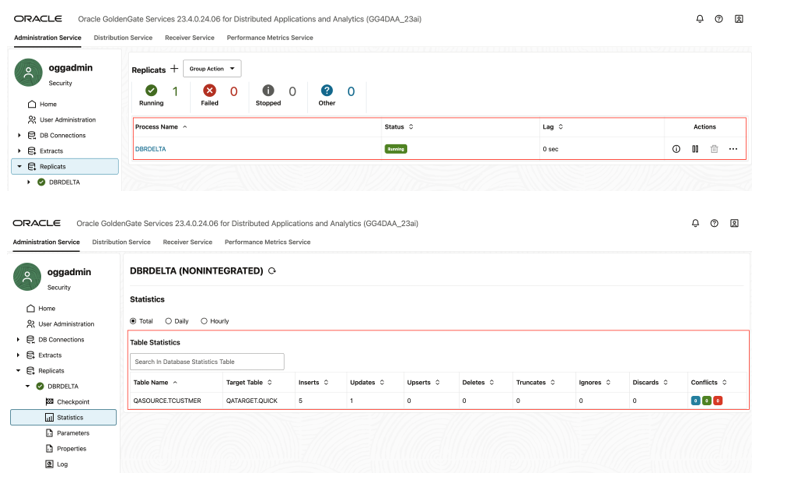Collapse DBRDELTA node in the DBRDELTA statistics sidebar
Viewport: 785px width, 487px height.
[28, 386]
